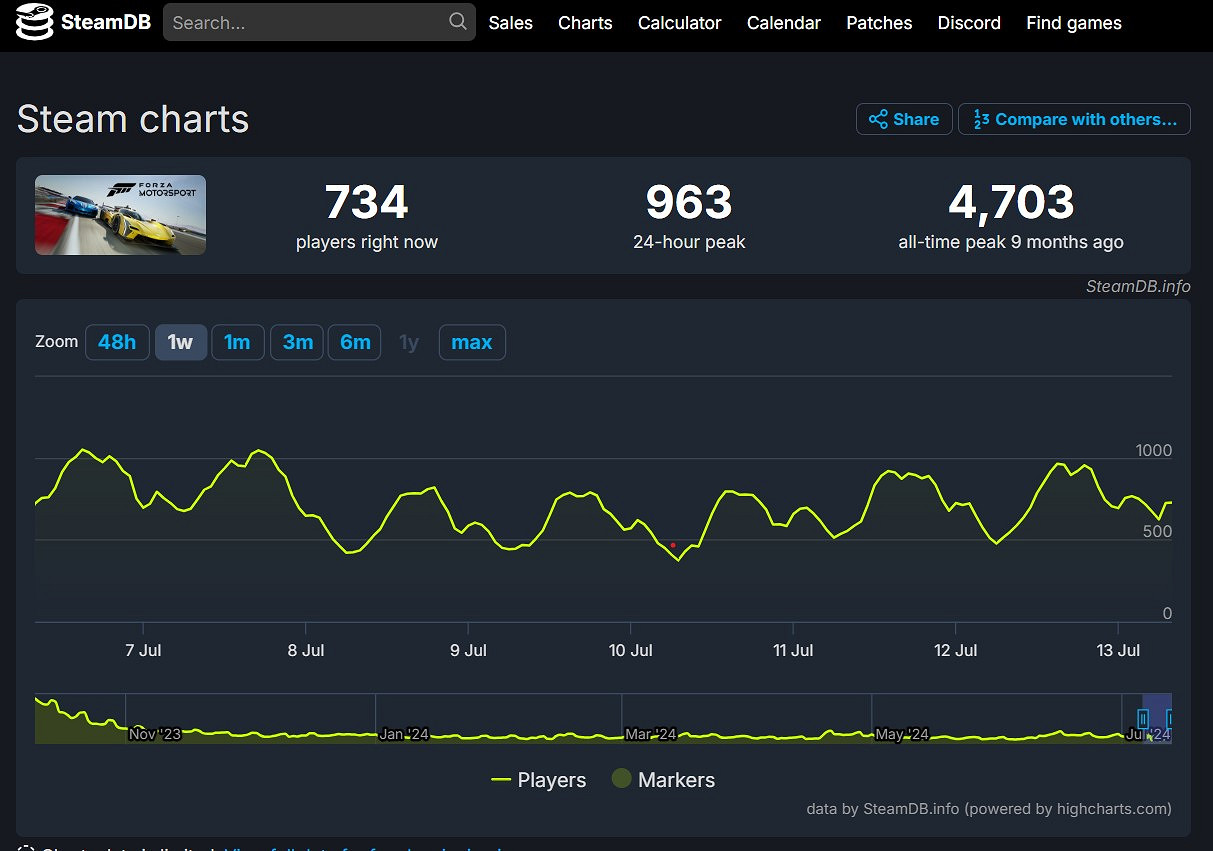Toggle the Players series legend

(539, 780)
